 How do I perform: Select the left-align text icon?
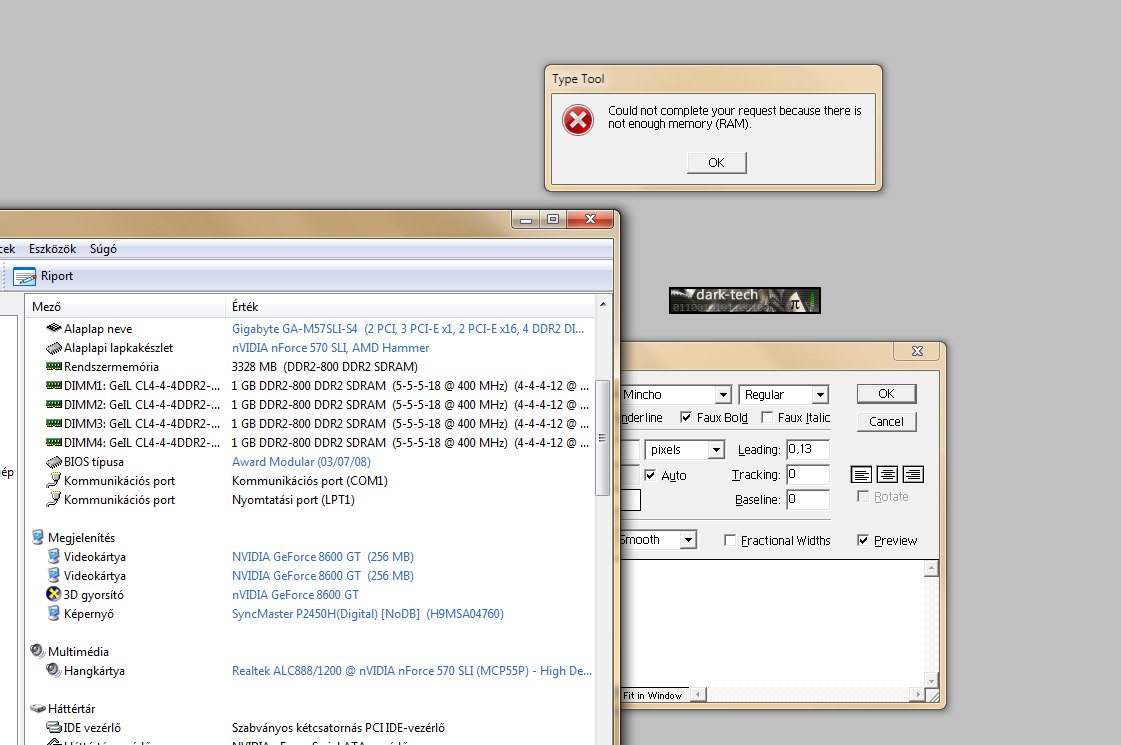point(861,475)
